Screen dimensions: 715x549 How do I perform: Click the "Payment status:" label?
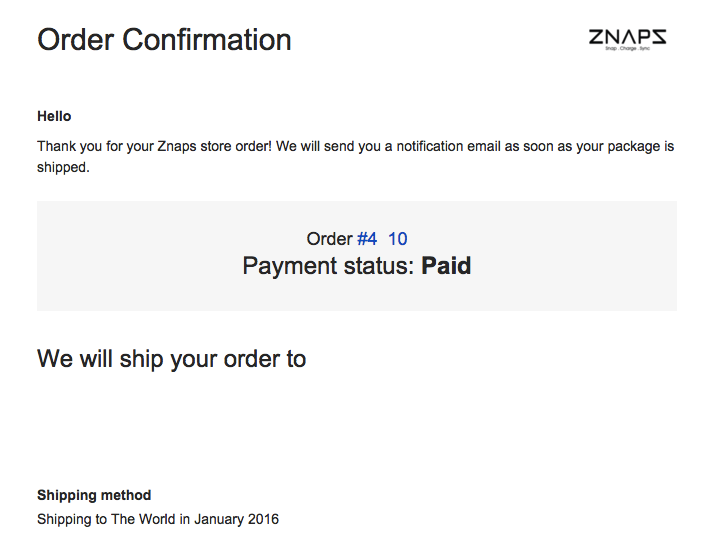[329, 266]
